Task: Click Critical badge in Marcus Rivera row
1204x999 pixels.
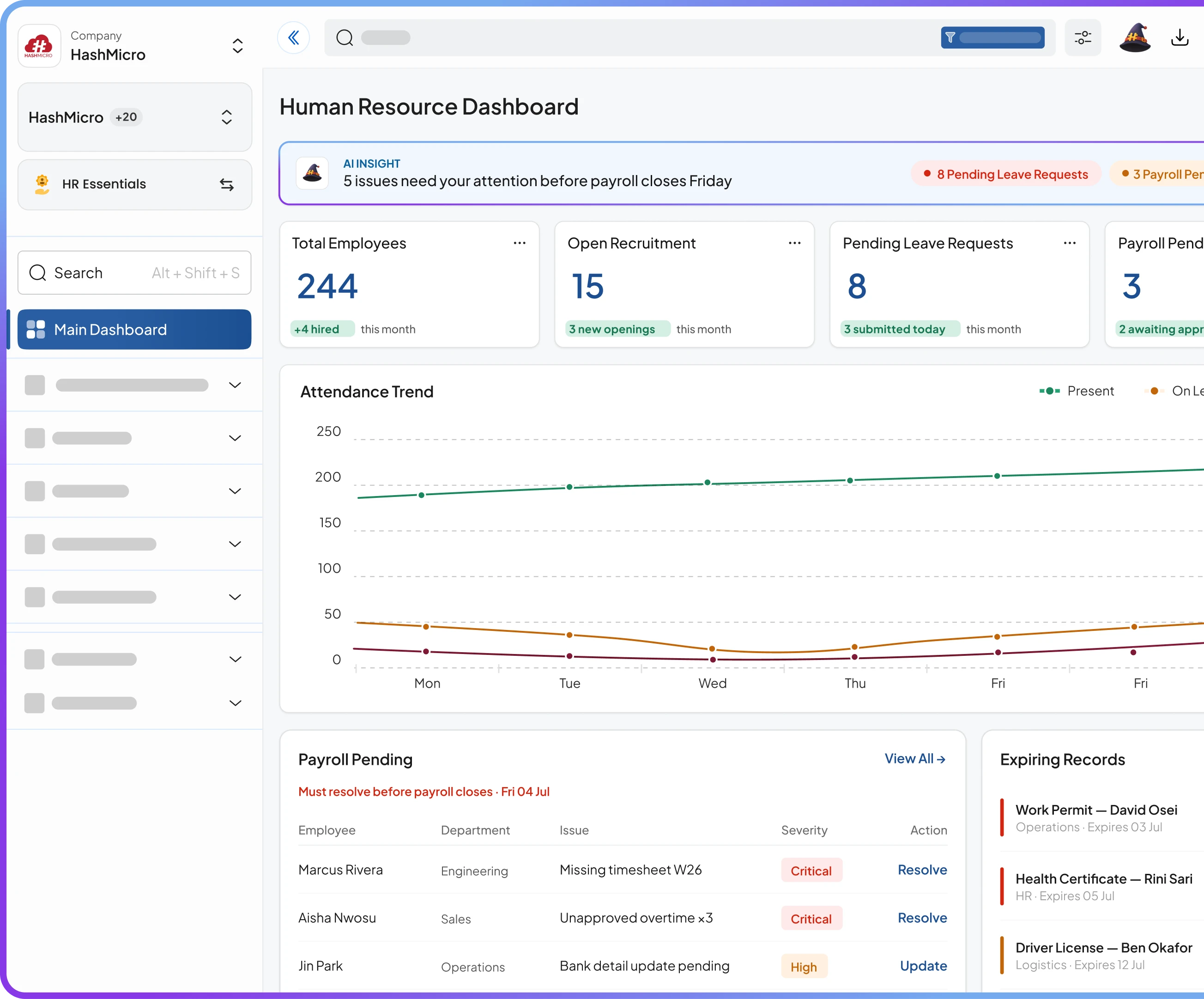Action: 811,871
